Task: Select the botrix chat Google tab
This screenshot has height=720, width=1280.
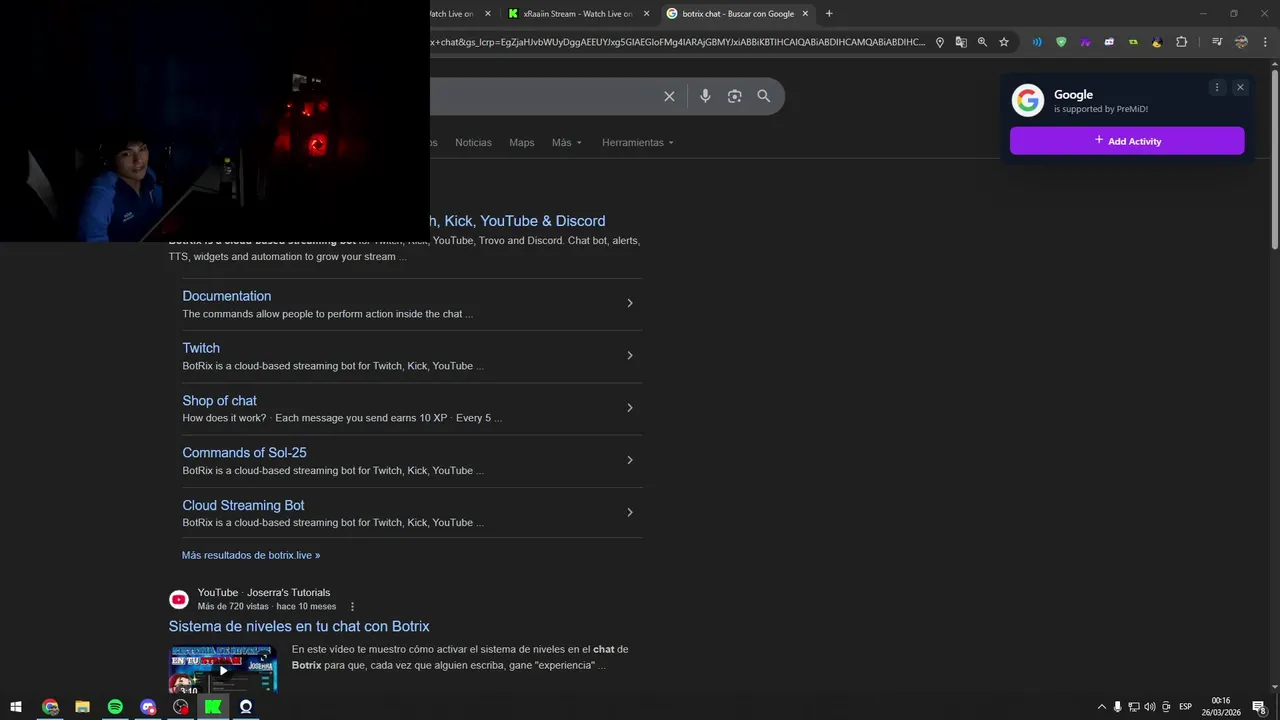Action: [x=738, y=14]
